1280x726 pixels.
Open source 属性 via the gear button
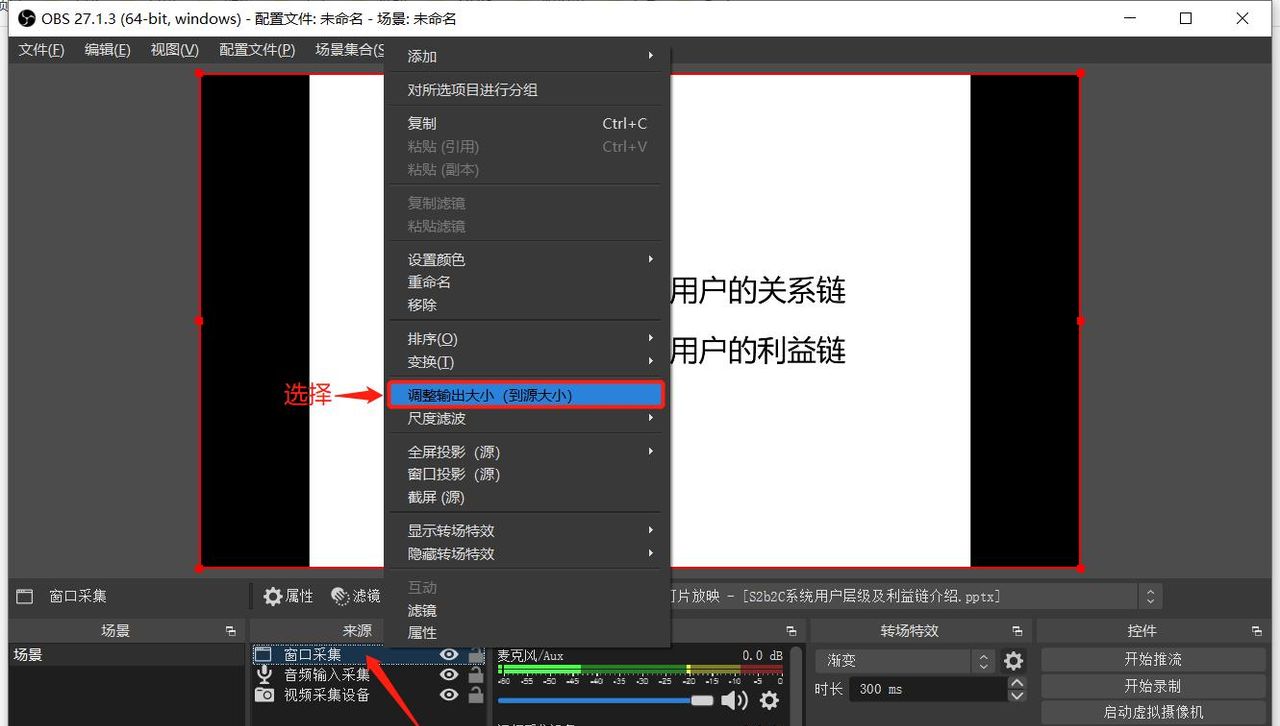pos(288,596)
